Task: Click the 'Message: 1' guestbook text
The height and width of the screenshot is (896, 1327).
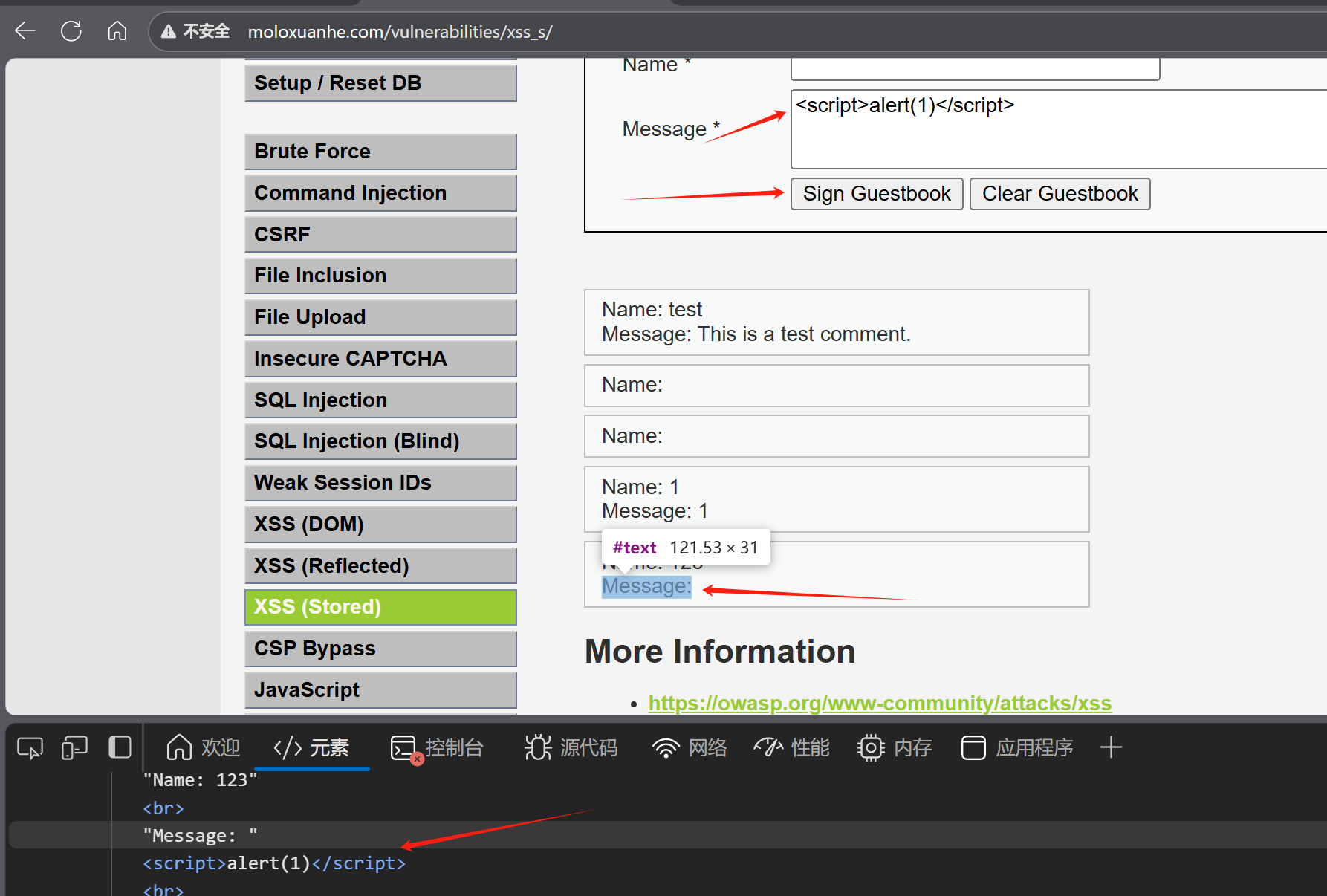Action: 655,511
